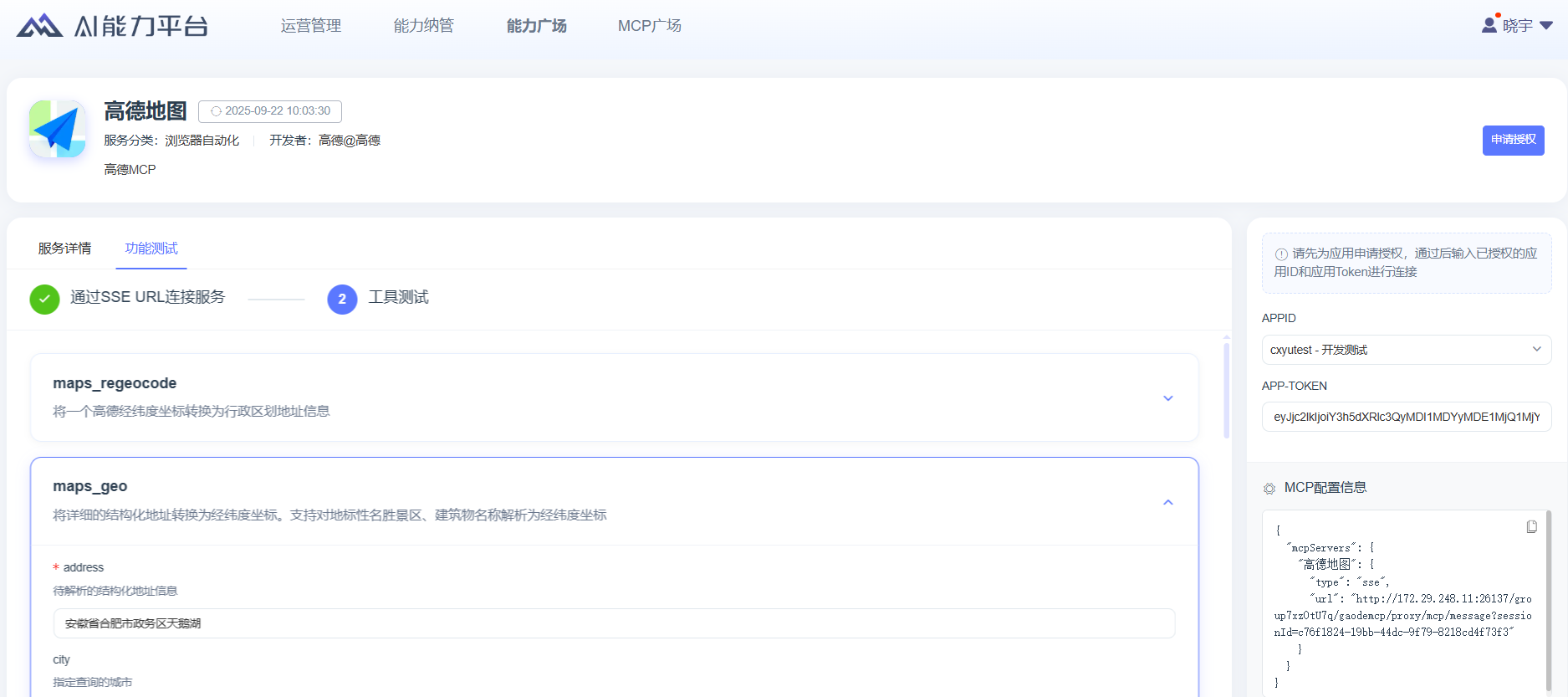Viewport: 1568px width, 697px height.
Task: Click the APP-TOKEN label
Action: [1295, 386]
